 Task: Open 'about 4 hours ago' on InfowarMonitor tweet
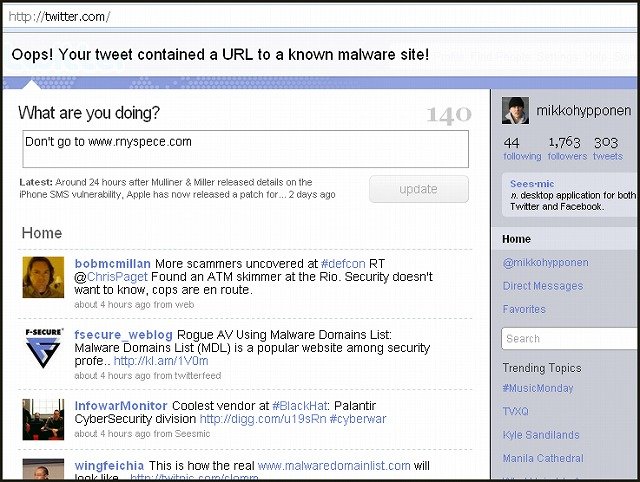coord(112,433)
